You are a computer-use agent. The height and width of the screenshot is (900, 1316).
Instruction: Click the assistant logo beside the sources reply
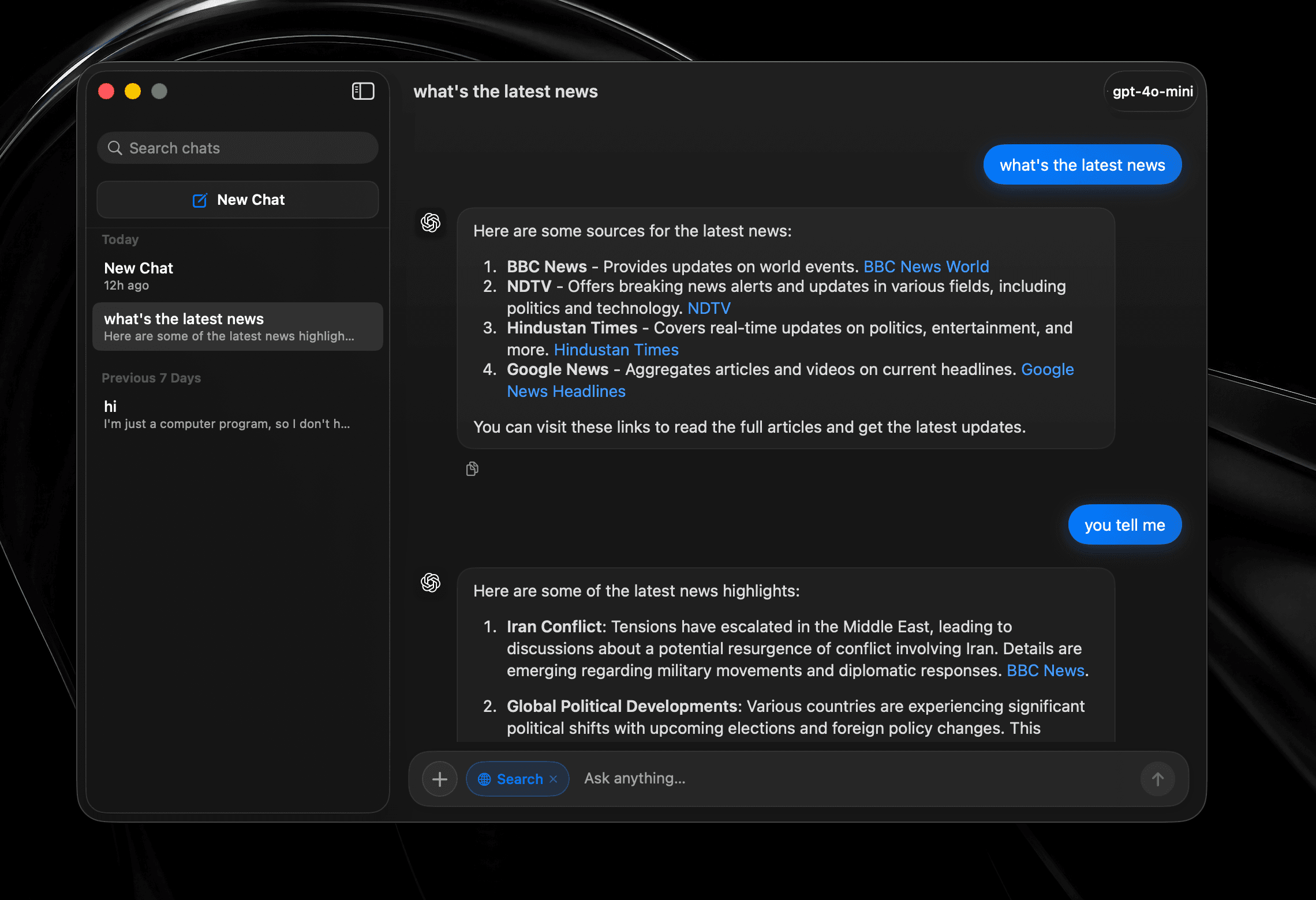(431, 223)
